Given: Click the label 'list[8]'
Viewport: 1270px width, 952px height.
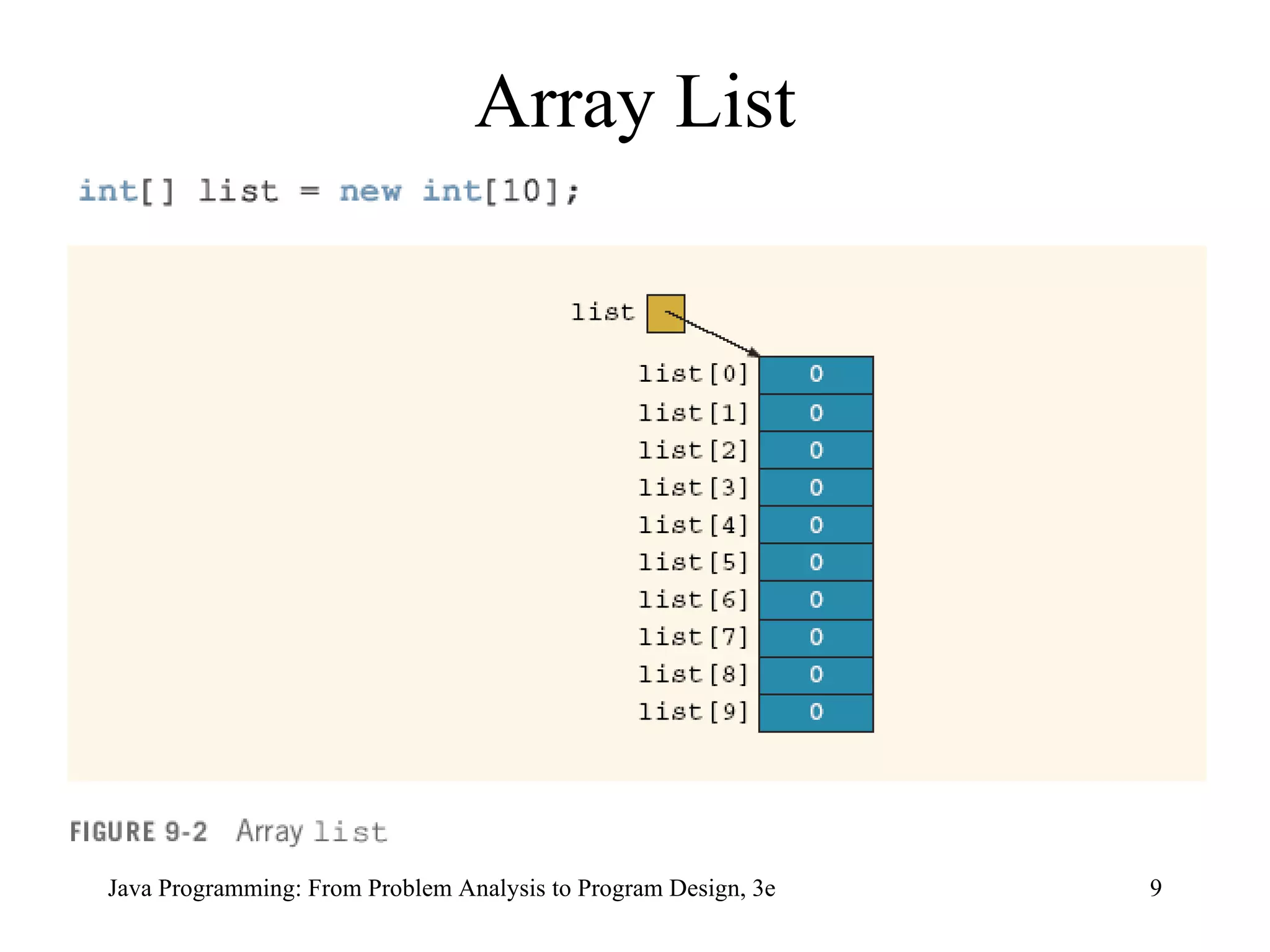Looking at the screenshot, I should click(693, 674).
